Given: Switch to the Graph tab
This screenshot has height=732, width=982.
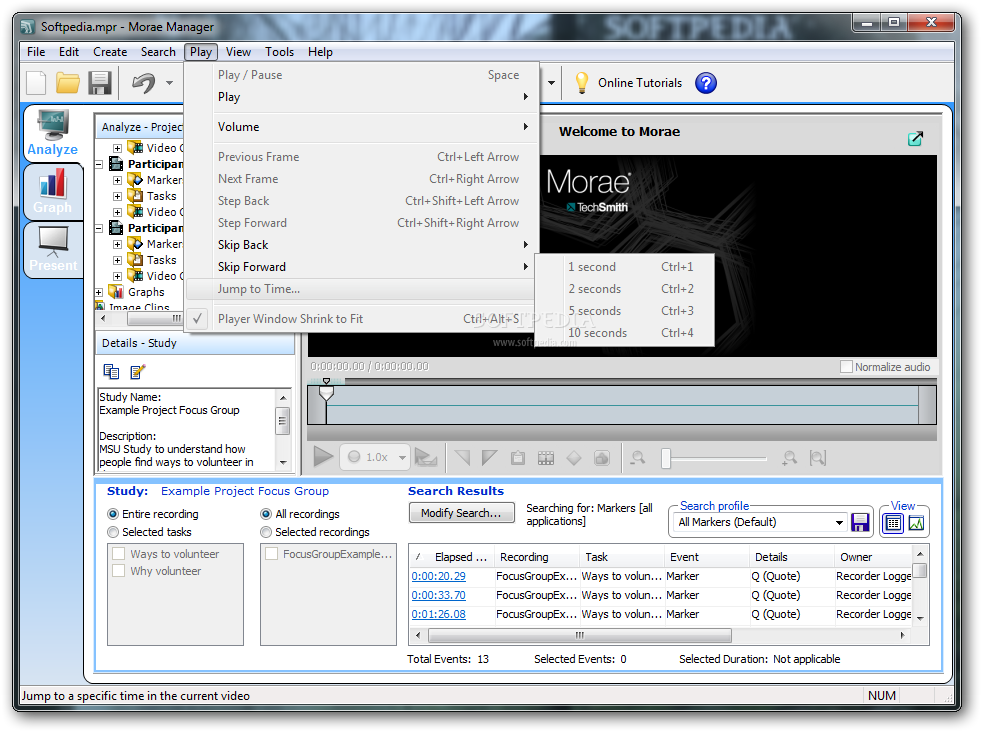Looking at the screenshot, I should (x=53, y=192).
